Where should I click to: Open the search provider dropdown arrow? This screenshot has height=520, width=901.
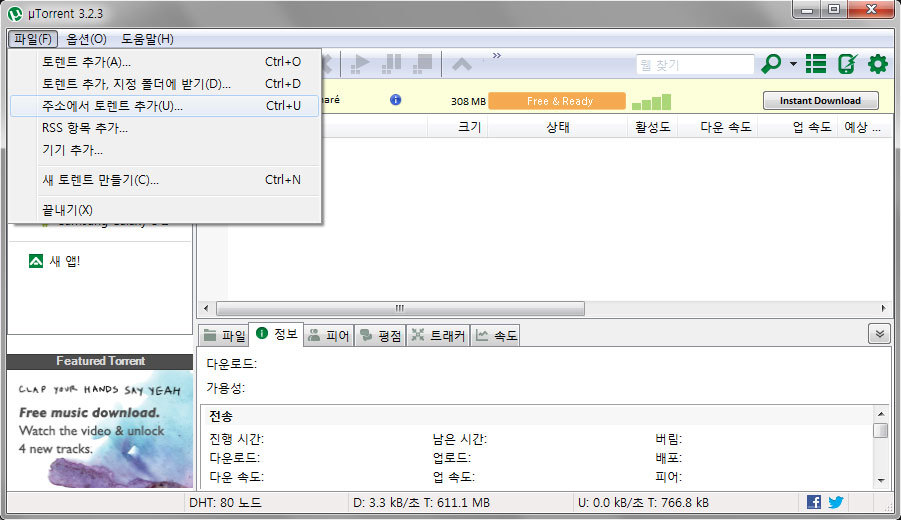(793, 64)
